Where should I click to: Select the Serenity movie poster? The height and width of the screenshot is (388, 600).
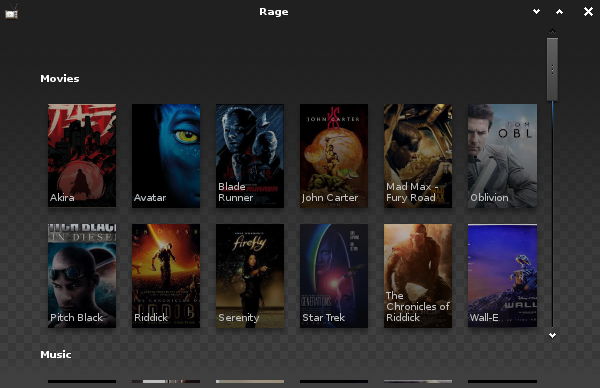click(250, 276)
